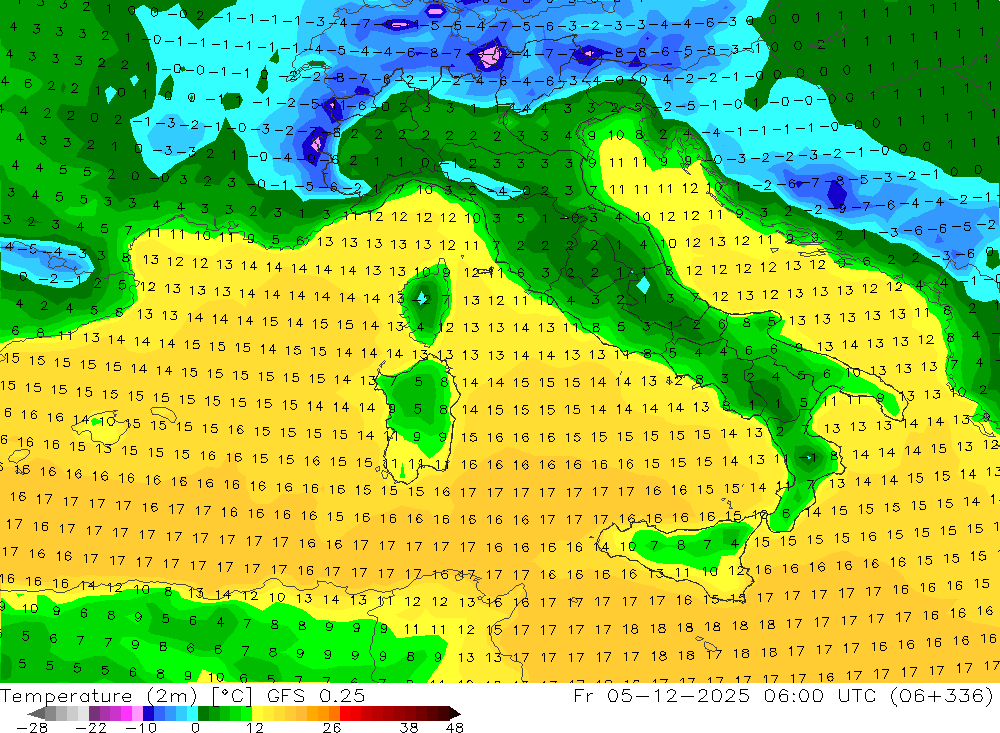Click the 'Fr 05-12-2025' date text
The image size is (1000, 733).
pyautogui.click(x=661, y=695)
